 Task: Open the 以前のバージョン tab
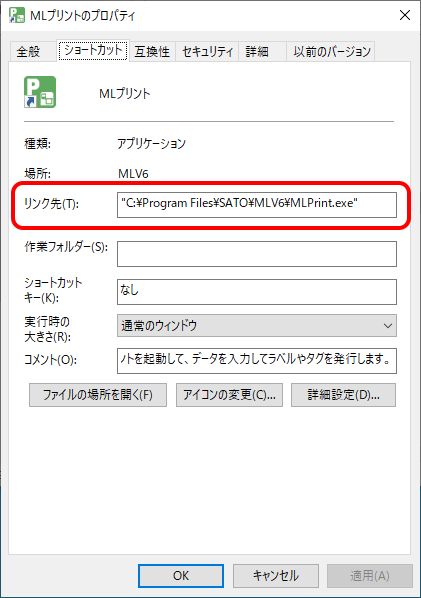tap(332, 51)
